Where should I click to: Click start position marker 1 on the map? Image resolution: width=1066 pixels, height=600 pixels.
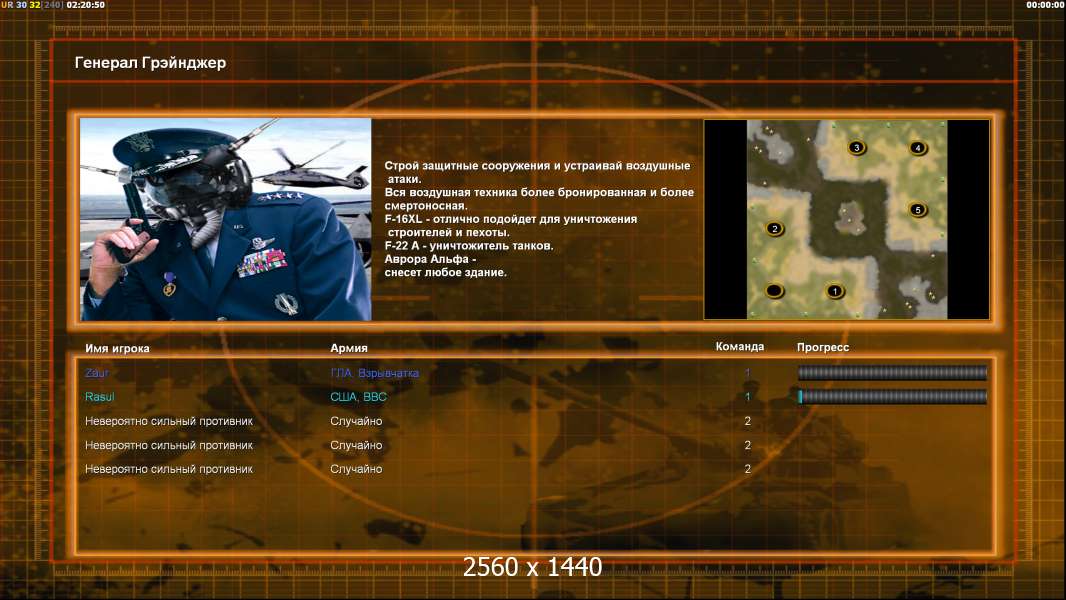835,292
